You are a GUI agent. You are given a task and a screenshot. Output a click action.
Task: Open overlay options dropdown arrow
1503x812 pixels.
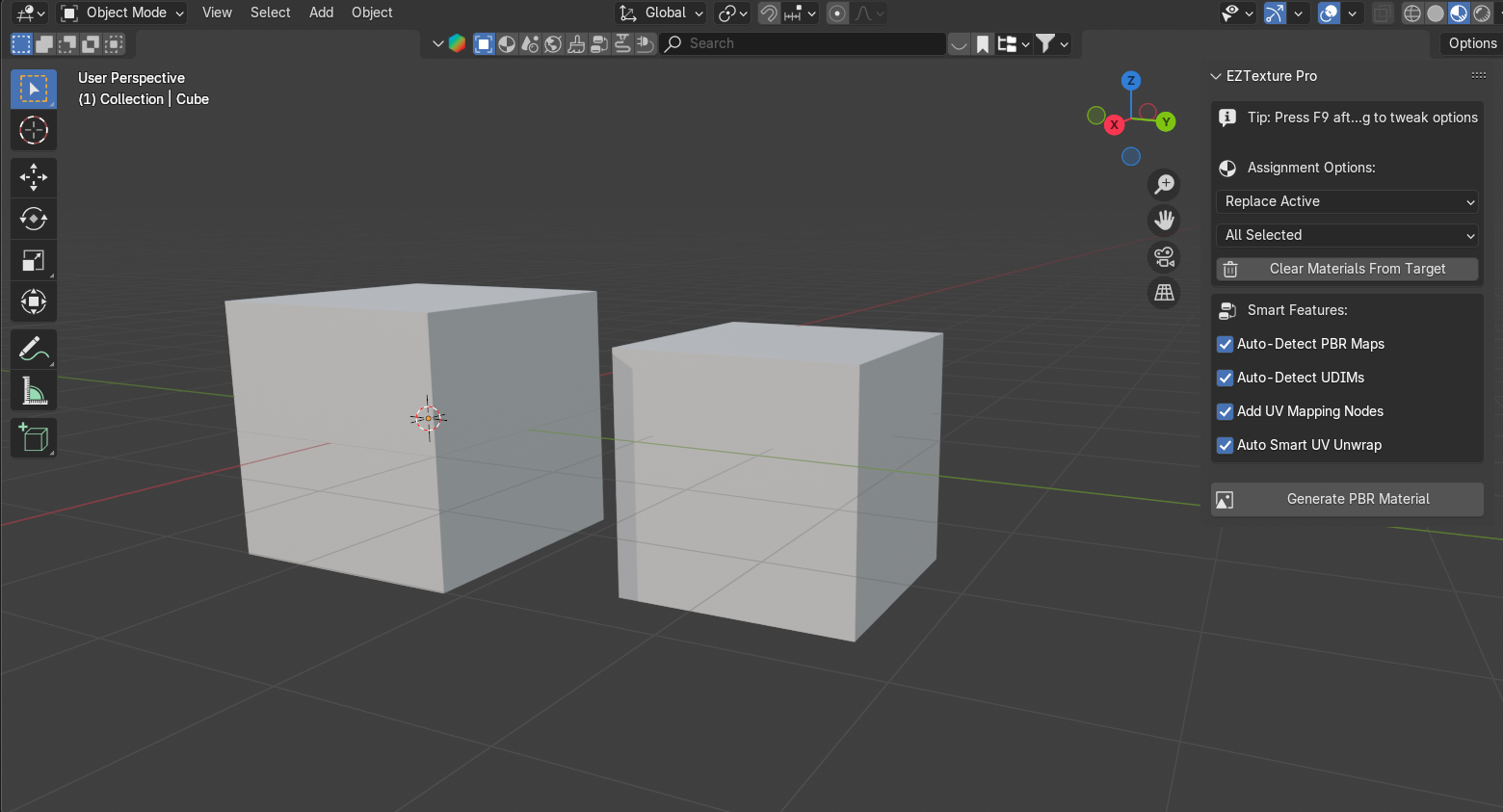(x=1353, y=13)
